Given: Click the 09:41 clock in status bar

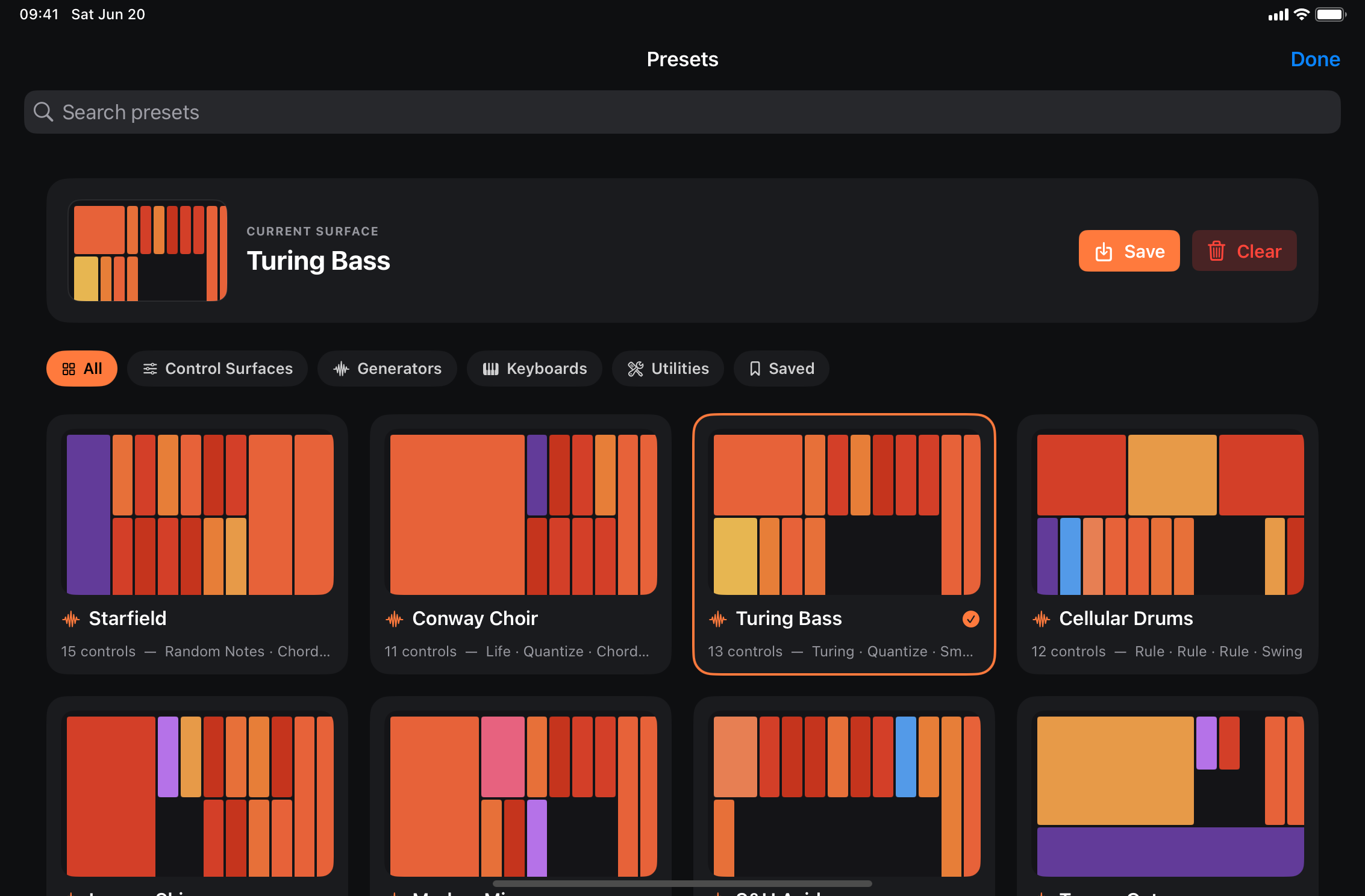Looking at the screenshot, I should pos(39,14).
